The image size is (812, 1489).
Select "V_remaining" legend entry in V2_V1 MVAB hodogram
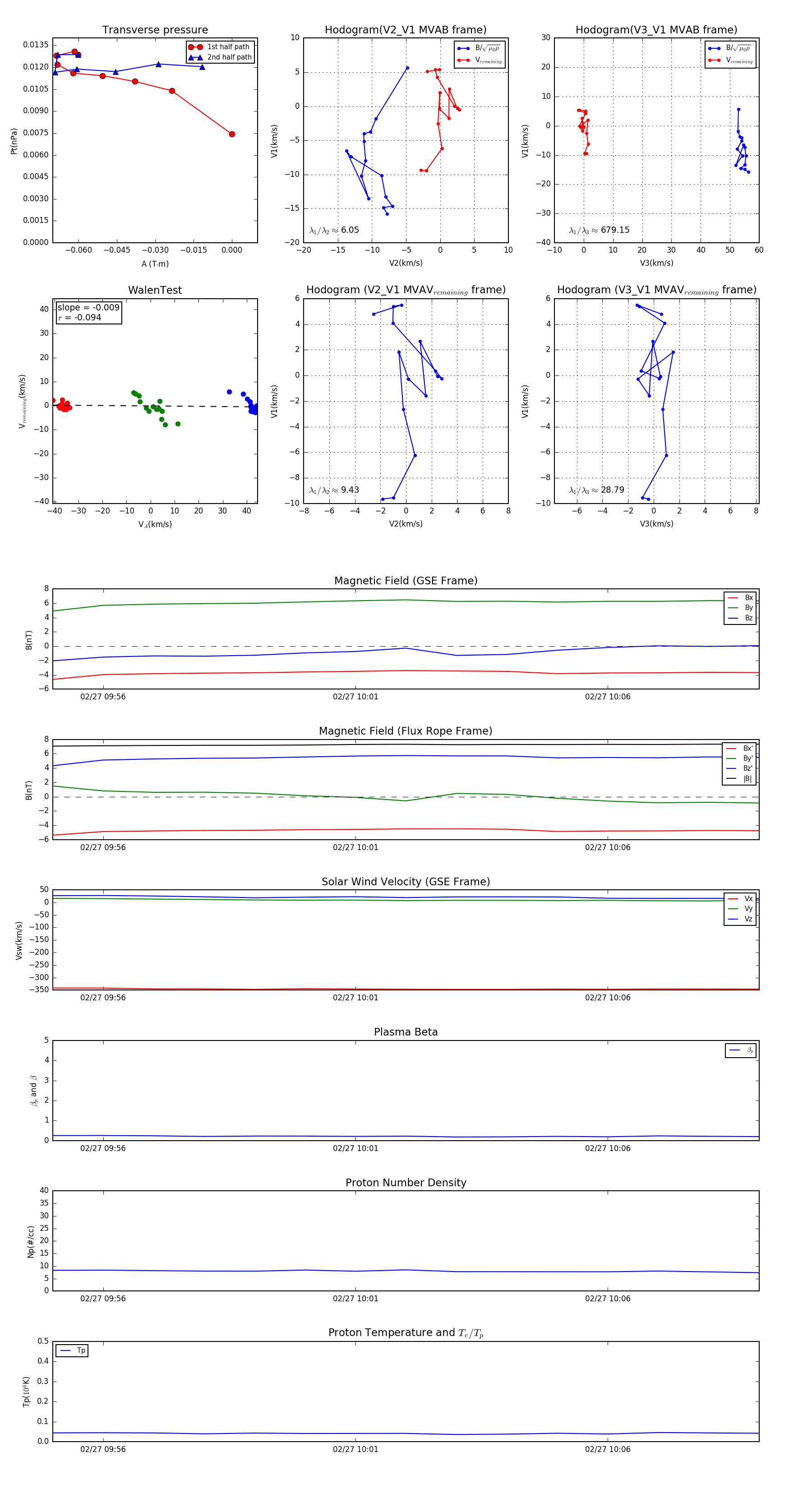[x=480, y=60]
